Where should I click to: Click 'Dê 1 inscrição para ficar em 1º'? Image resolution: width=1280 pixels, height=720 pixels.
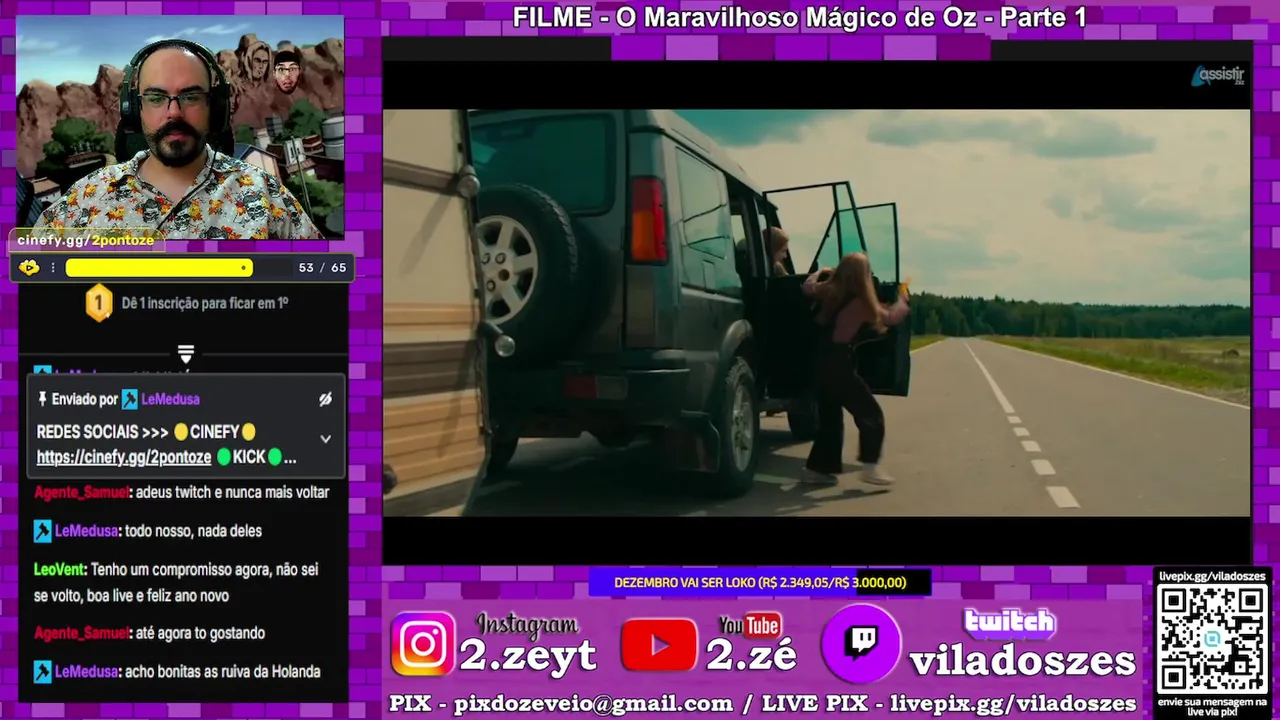(205, 303)
